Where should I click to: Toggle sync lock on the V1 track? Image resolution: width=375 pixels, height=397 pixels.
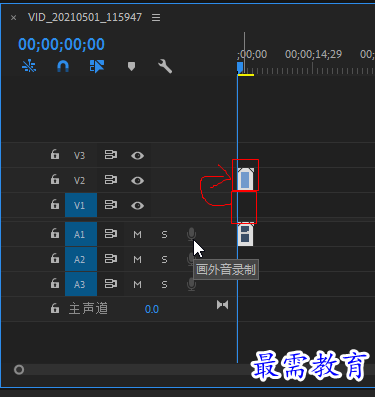pyautogui.click(x=111, y=204)
